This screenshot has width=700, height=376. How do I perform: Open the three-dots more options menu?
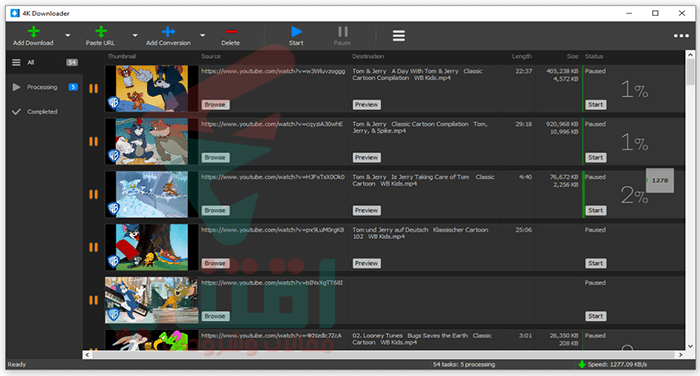(681, 36)
